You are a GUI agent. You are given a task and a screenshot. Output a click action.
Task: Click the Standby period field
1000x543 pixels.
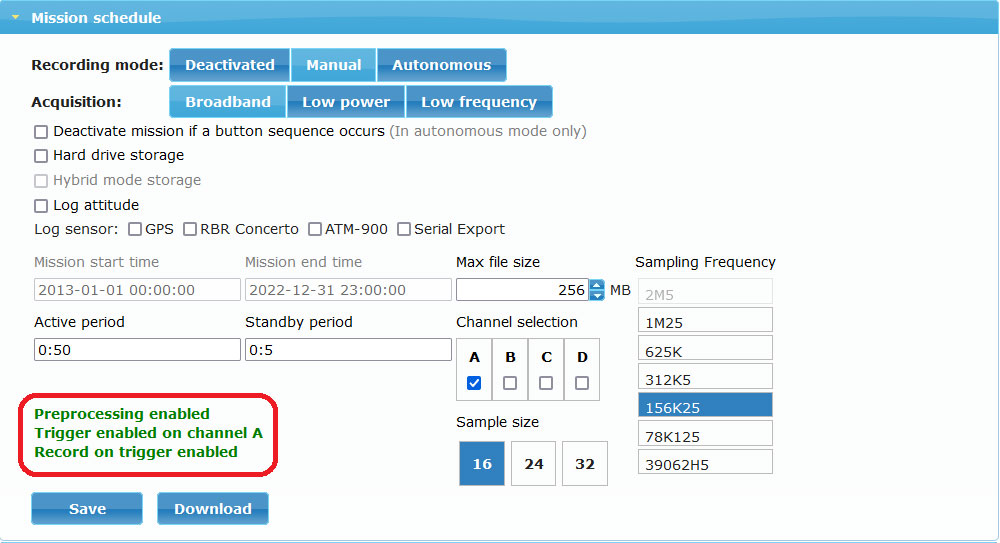[x=348, y=350]
